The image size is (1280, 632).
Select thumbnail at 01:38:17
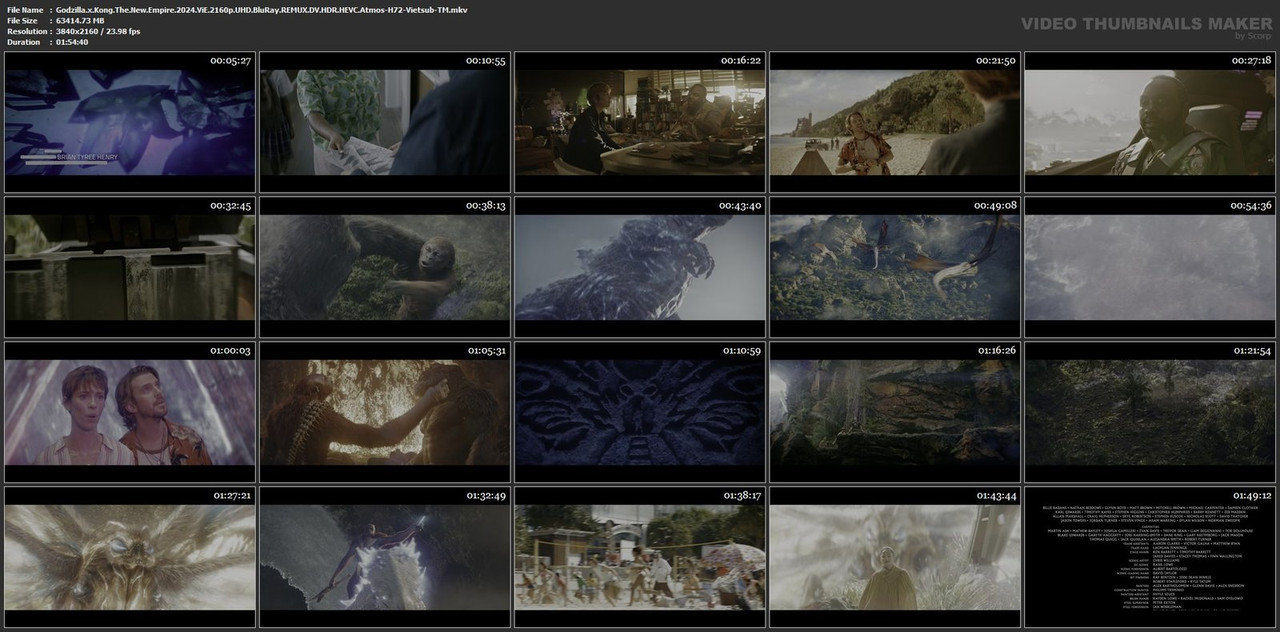tap(640, 556)
